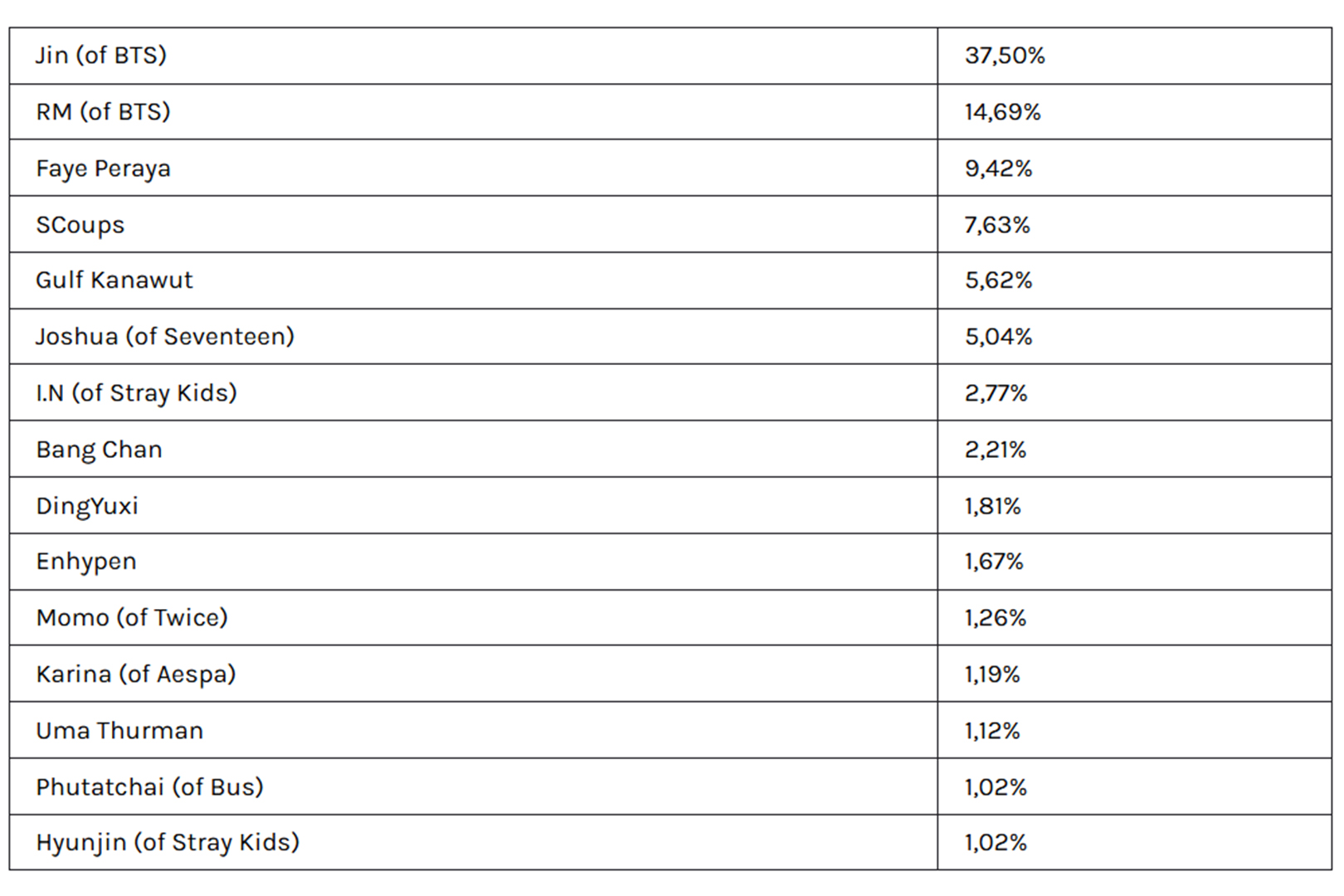The width and height of the screenshot is (1344, 896).
Task: Select the Gulf Kanawut cell
Action: pos(114,280)
